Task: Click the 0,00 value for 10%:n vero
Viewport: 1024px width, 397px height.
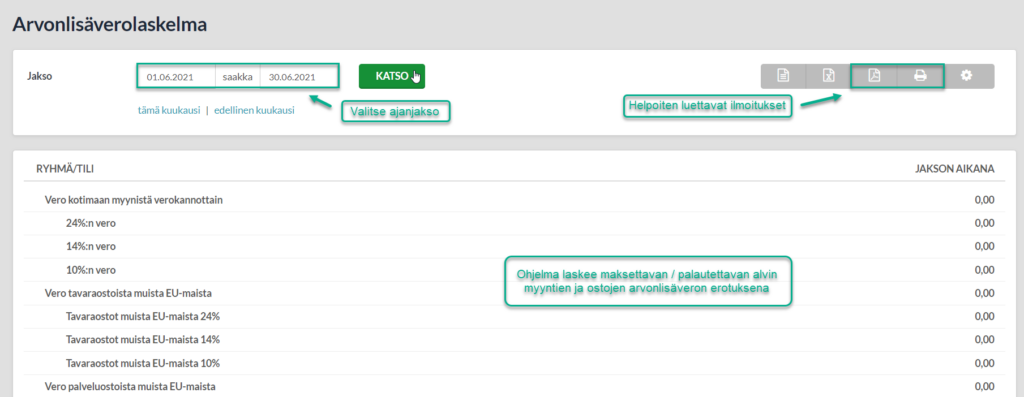Action: pos(984,270)
